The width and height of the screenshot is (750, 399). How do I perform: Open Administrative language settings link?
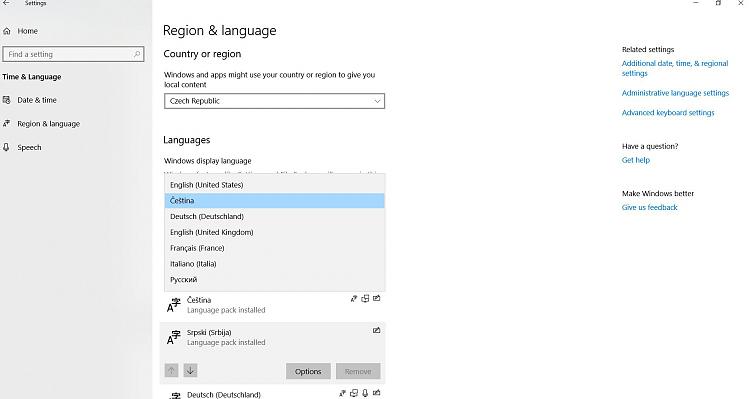pos(675,93)
